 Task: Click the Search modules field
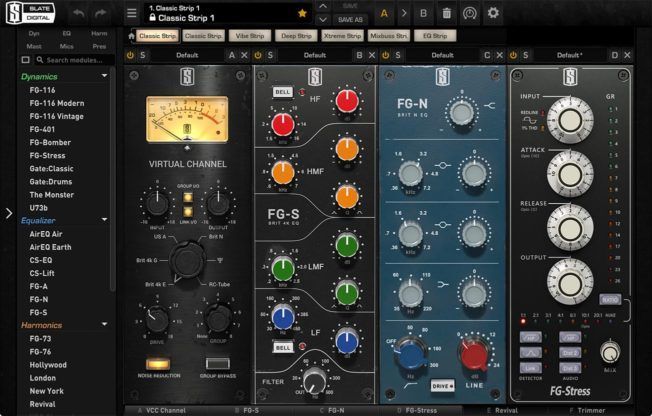click(75, 60)
